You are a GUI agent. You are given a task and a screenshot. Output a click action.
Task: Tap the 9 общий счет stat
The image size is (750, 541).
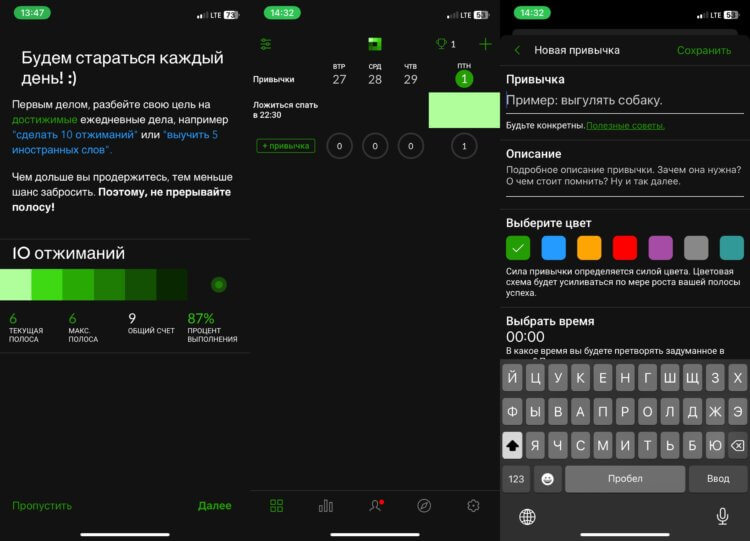click(x=151, y=323)
